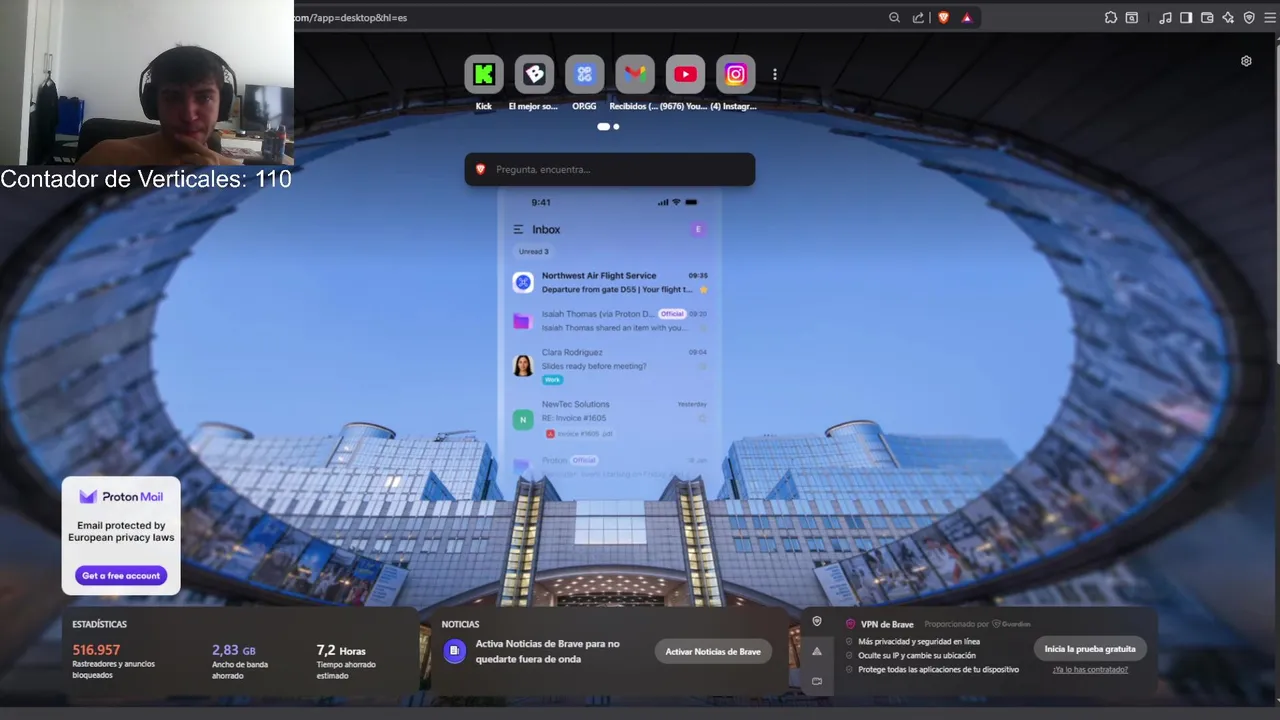Image resolution: width=1280 pixels, height=720 pixels.
Task: Open the Instagram shortcut tile
Action: click(735, 74)
